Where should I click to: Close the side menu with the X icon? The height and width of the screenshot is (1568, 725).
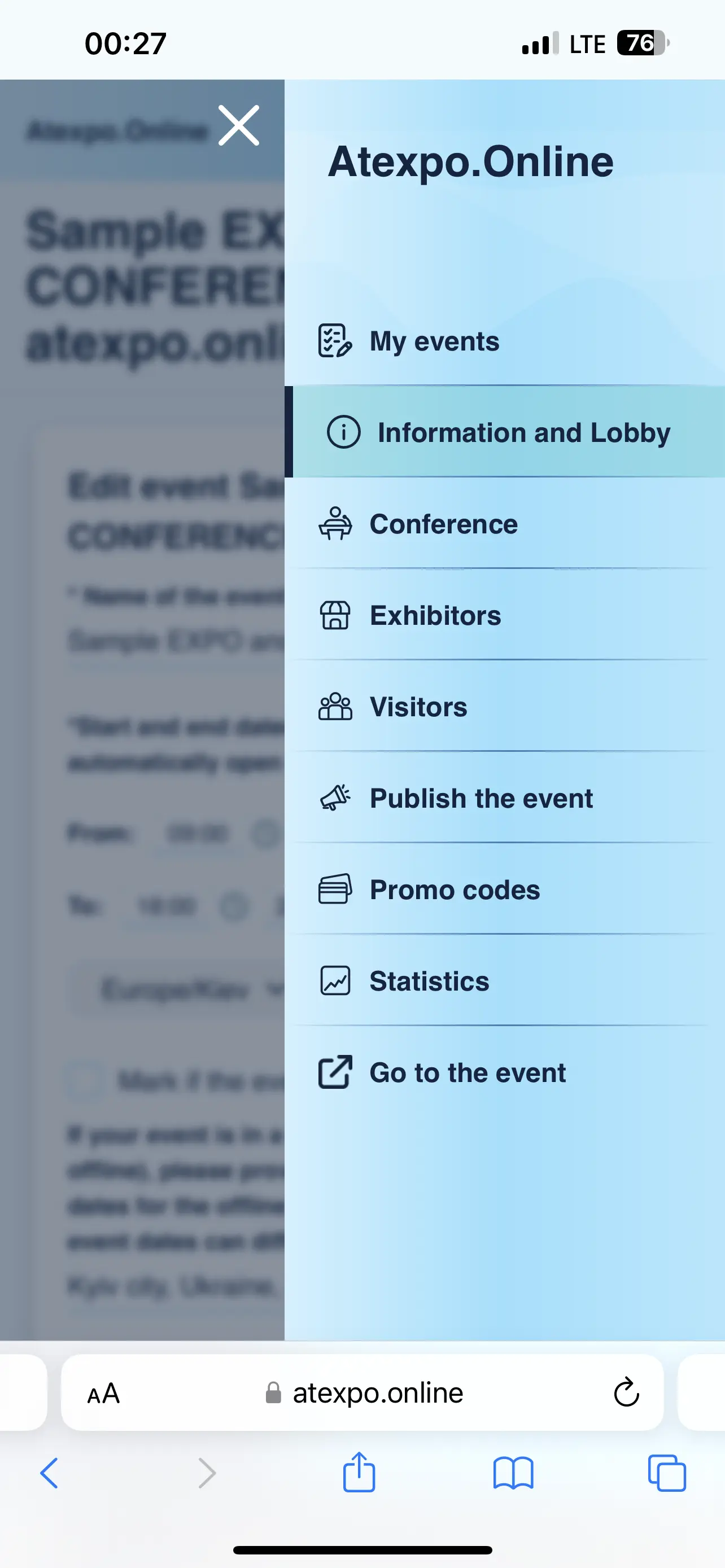(x=239, y=125)
